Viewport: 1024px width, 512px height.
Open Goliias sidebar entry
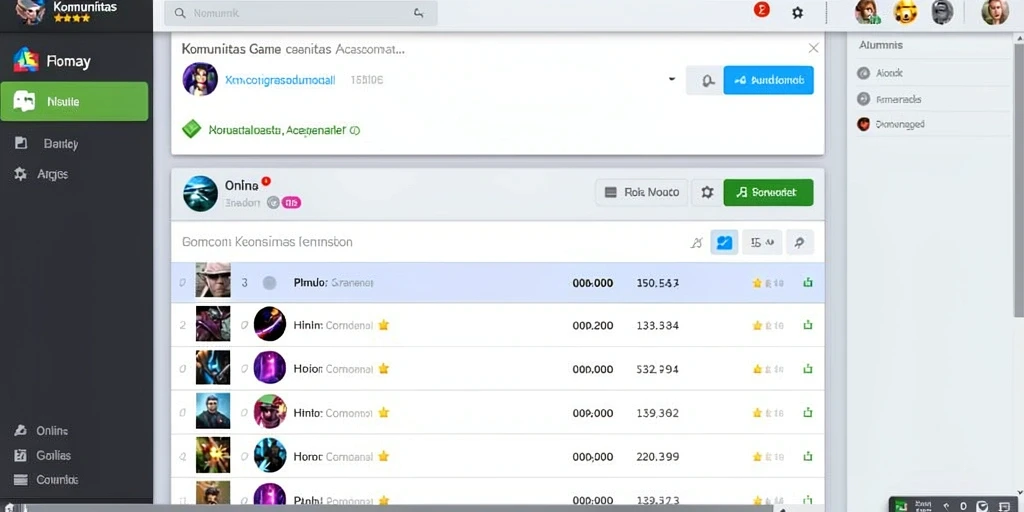coord(42,455)
